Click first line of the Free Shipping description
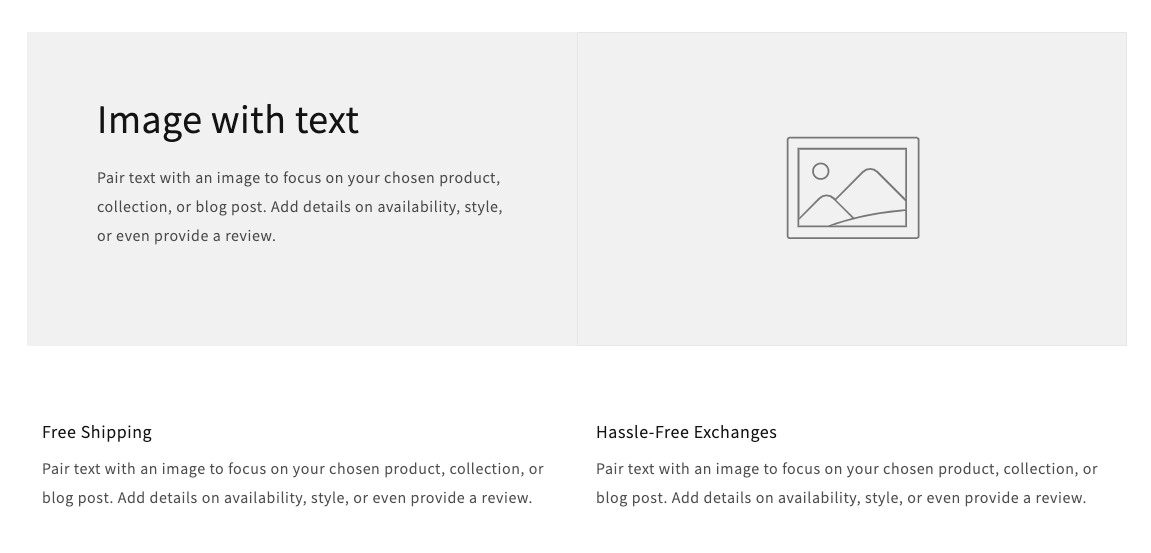This screenshot has width=1151, height=553. click(x=293, y=469)
